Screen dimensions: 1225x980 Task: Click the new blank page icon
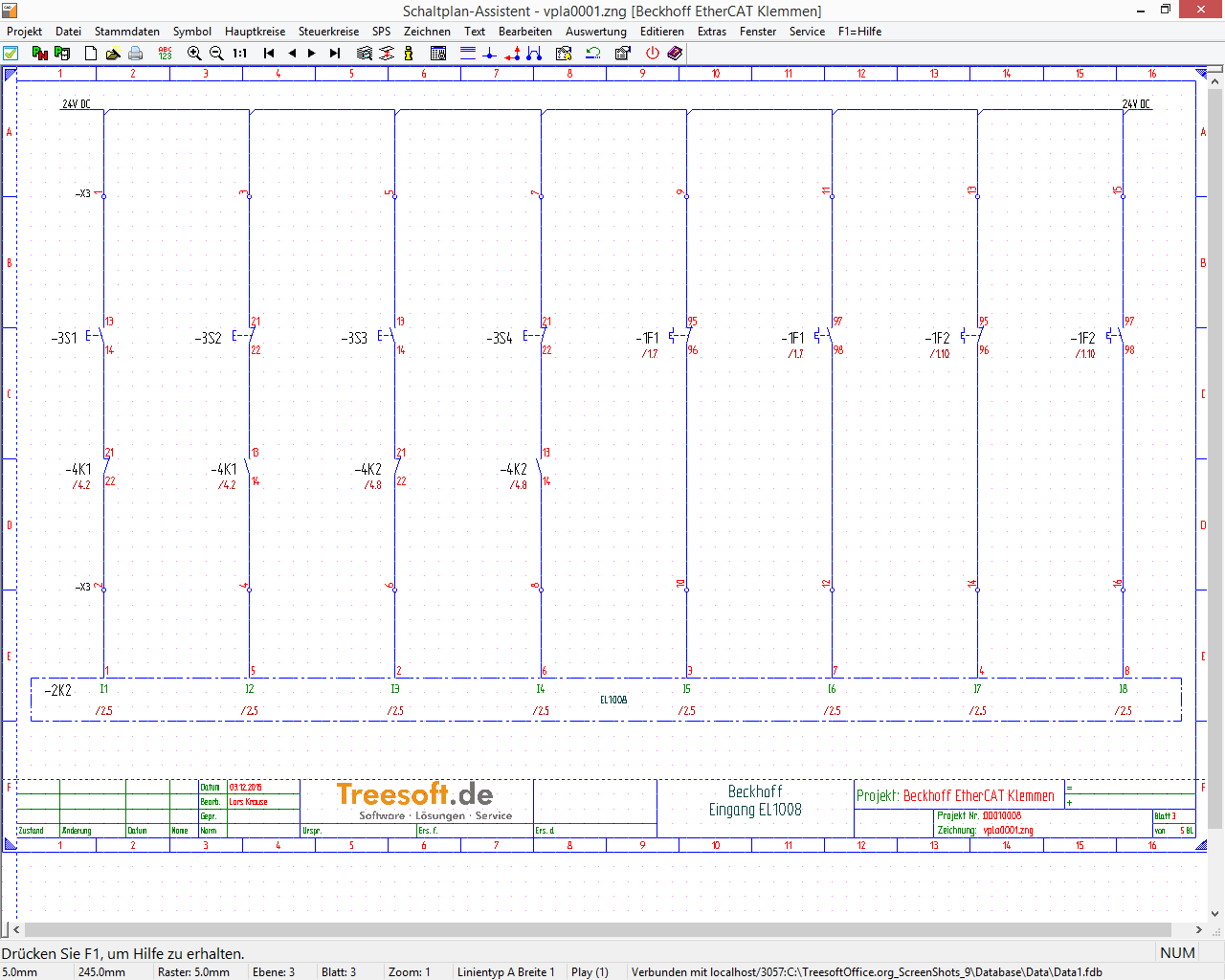pyautogui.click(x=91, y=54)
